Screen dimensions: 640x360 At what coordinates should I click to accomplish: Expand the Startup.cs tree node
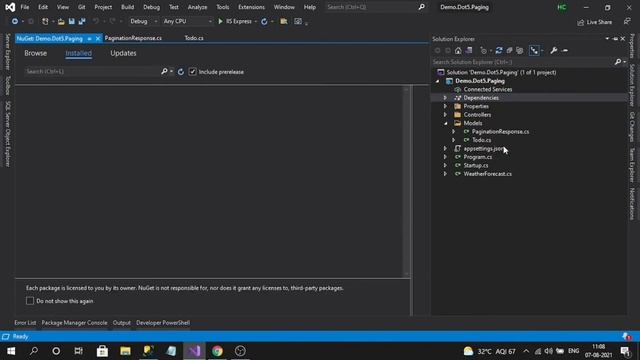[445, 165]
